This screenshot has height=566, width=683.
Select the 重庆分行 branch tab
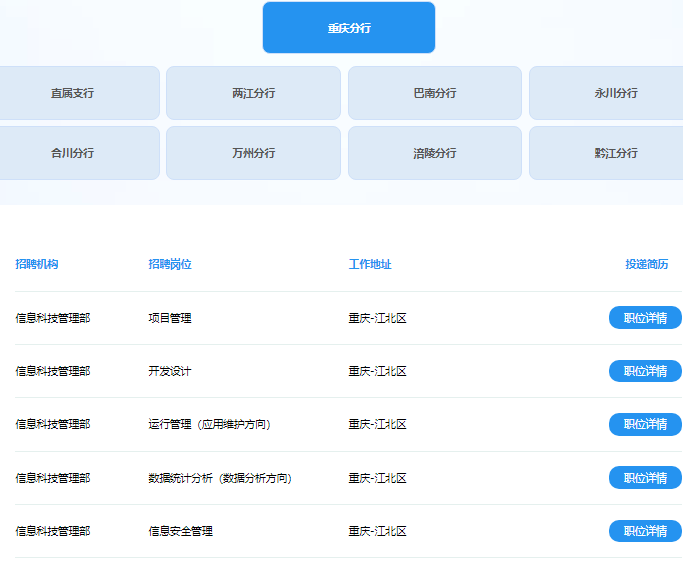point(348,28)
